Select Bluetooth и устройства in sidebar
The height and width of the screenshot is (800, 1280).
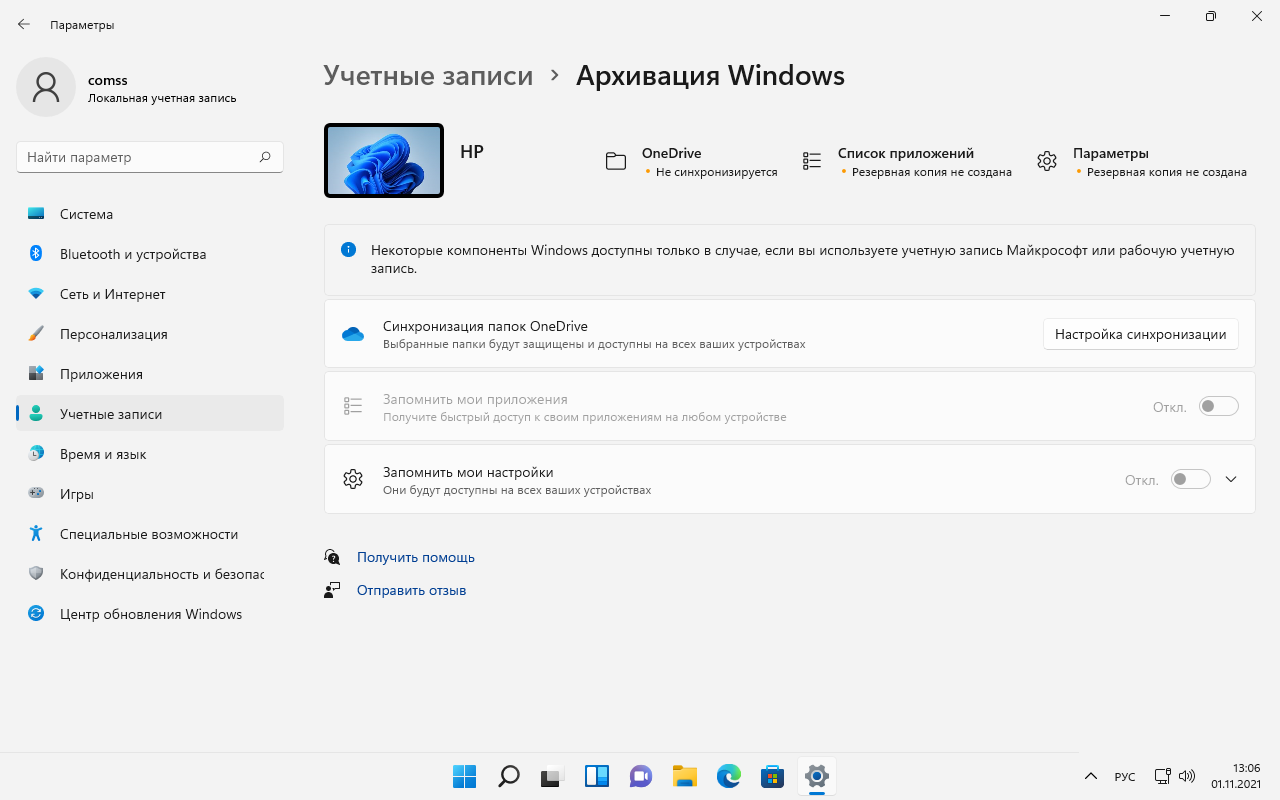click(x=130, y=253)
